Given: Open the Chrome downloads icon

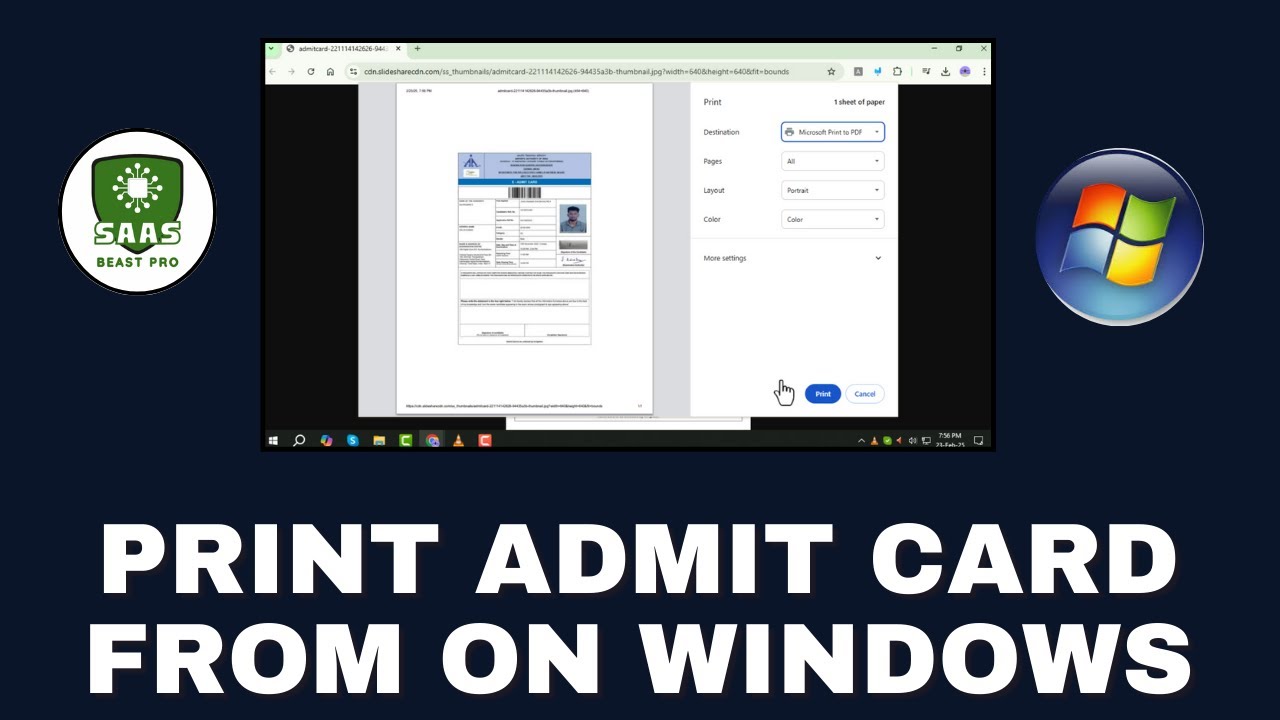Looking at the screenshot, I should coord(946,72).
